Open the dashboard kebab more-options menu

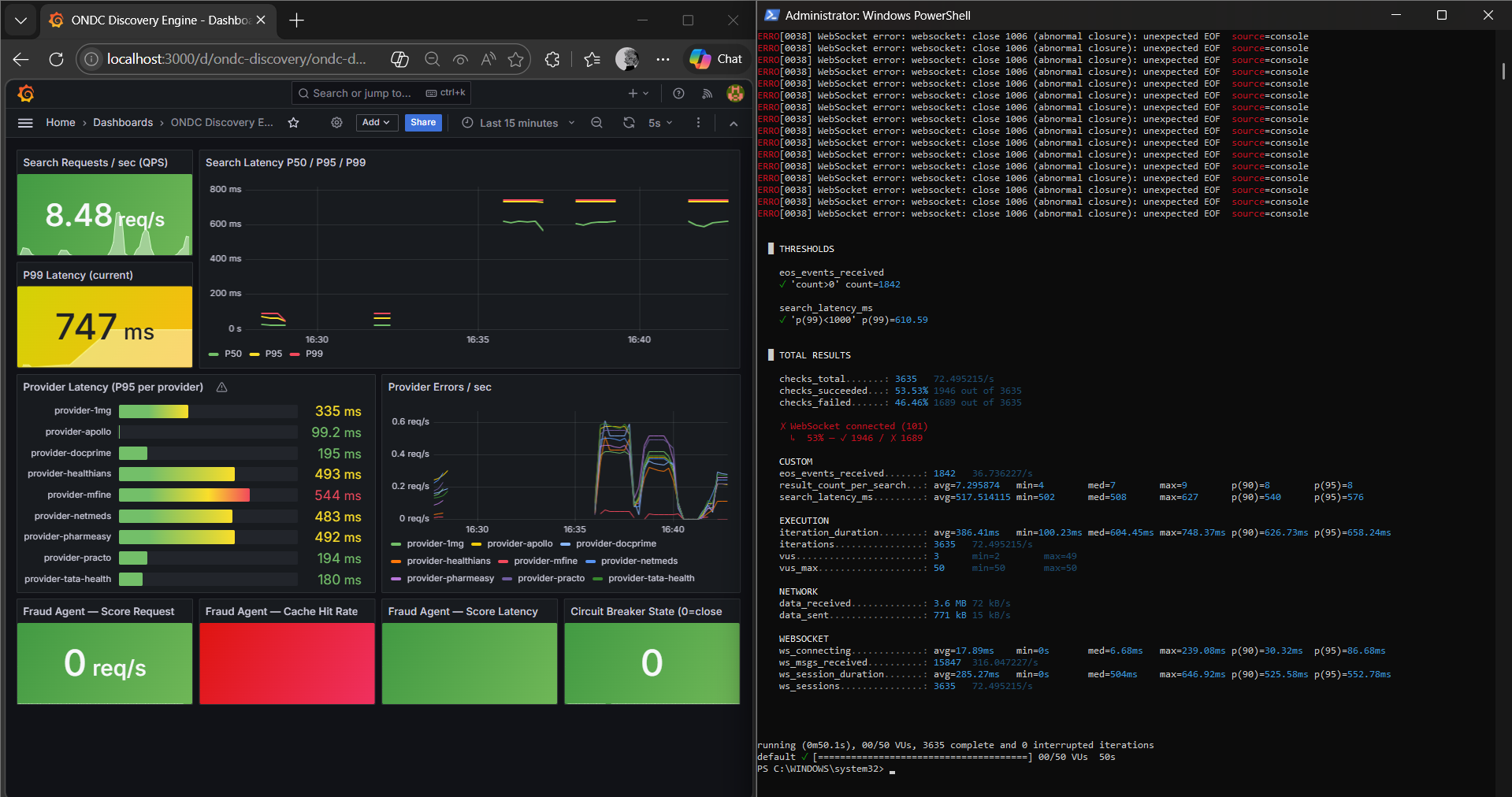pyautogui.click(x=698, y=123)
